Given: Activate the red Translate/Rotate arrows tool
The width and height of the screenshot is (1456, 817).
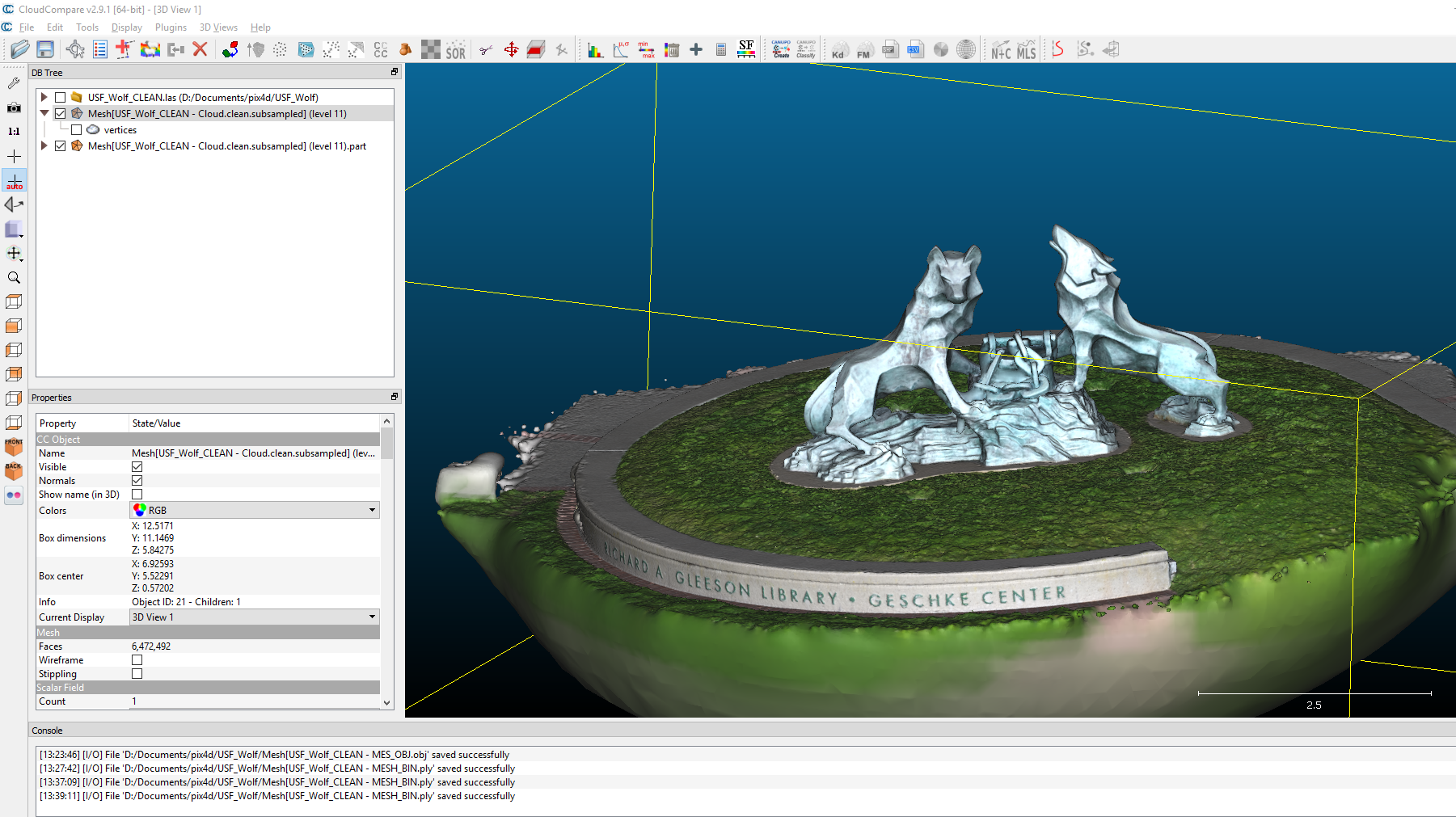Looking at the screenshot, I should 511,49.
